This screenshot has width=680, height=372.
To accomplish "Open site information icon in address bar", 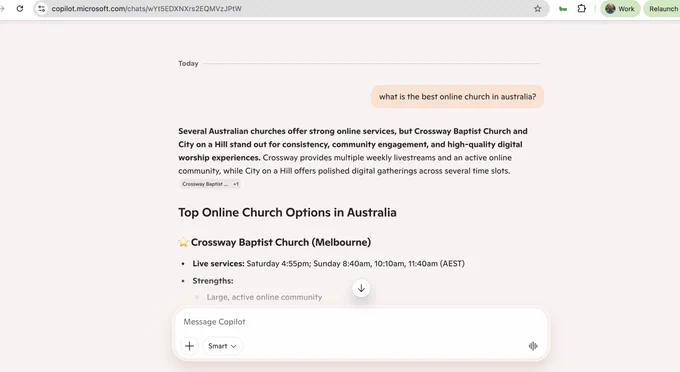I will (42, 9).
